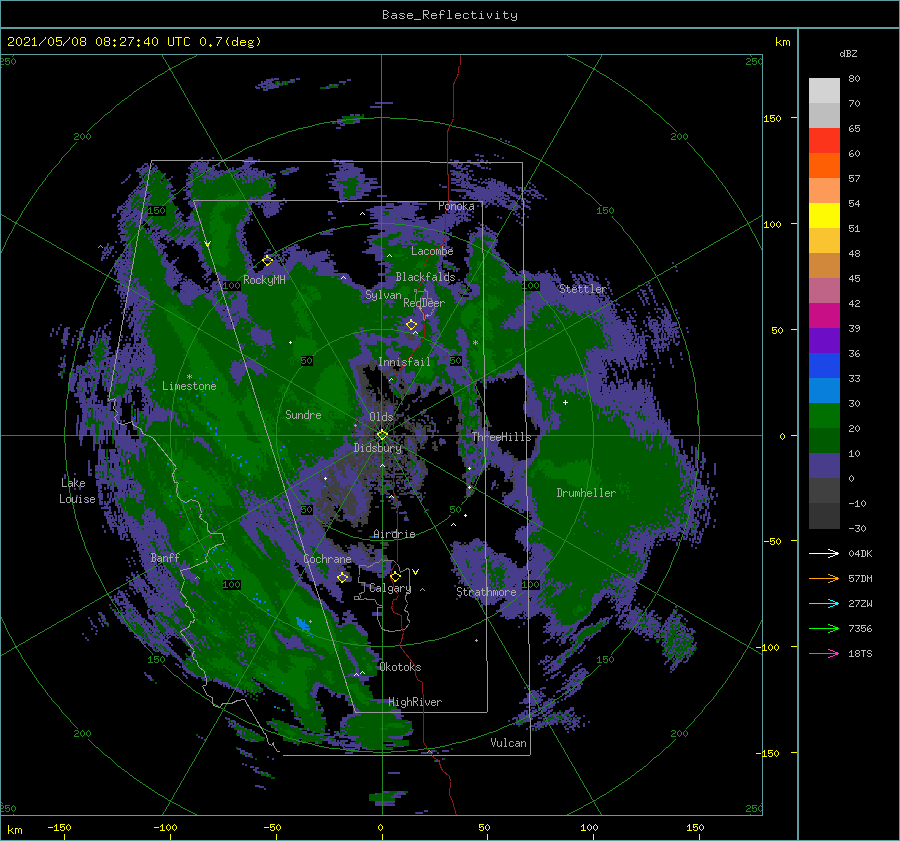Image resolution: width=900 pixels, height=841 pixels.
Task: Click the Airdrie city label
Action: point(394,534)
